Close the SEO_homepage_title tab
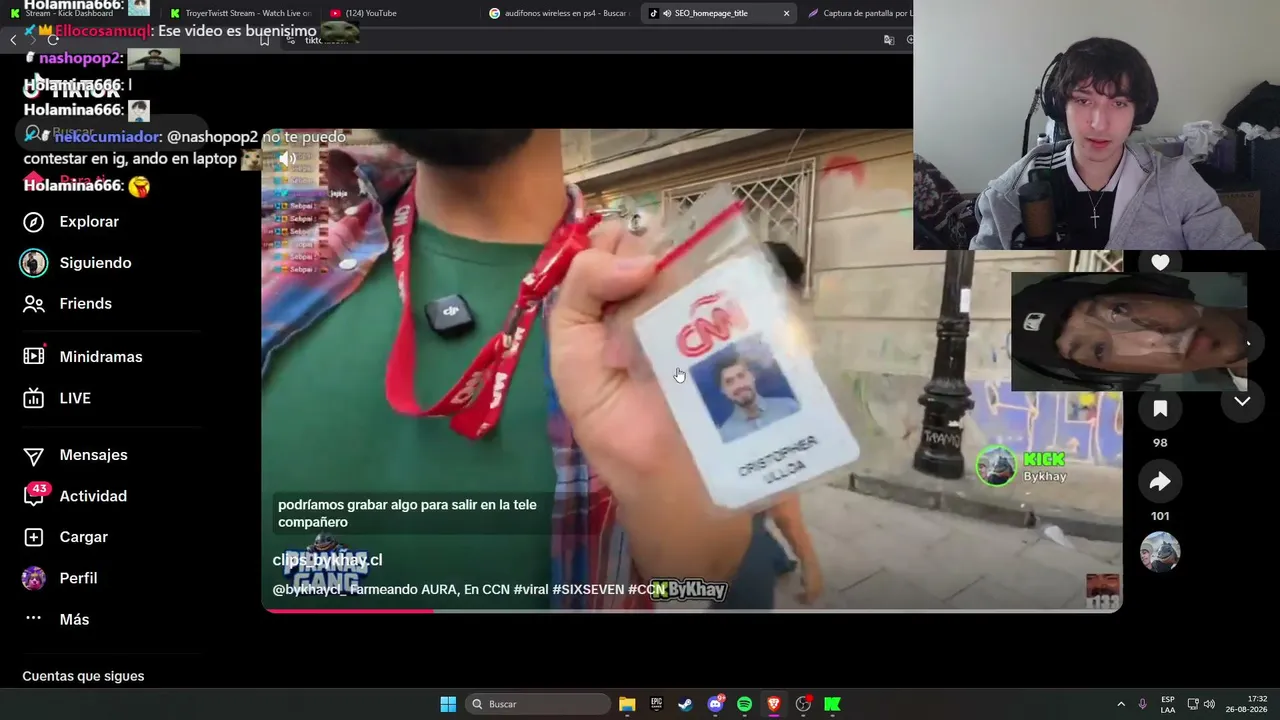 [786, 13]
